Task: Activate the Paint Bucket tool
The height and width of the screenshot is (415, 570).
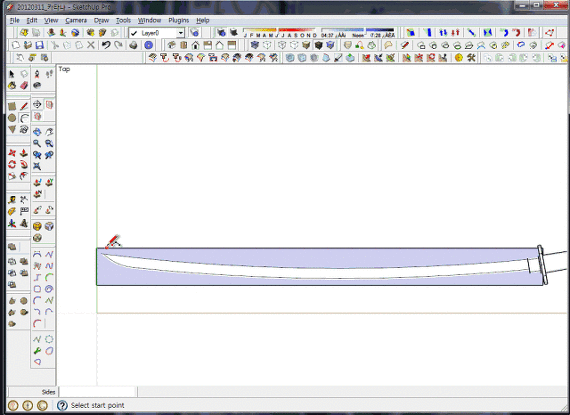Action: (12, 85)
